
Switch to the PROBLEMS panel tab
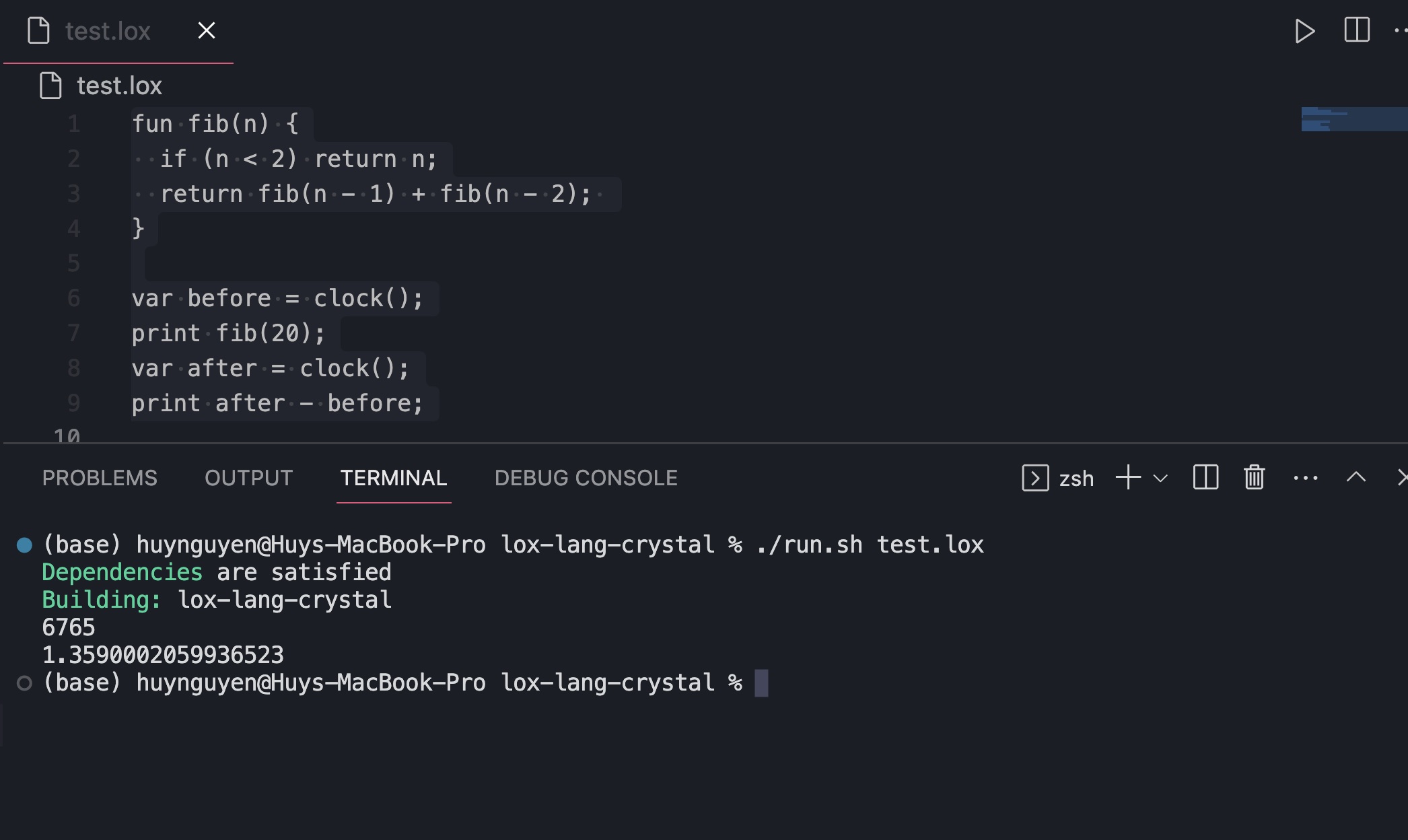click(100, 478)
